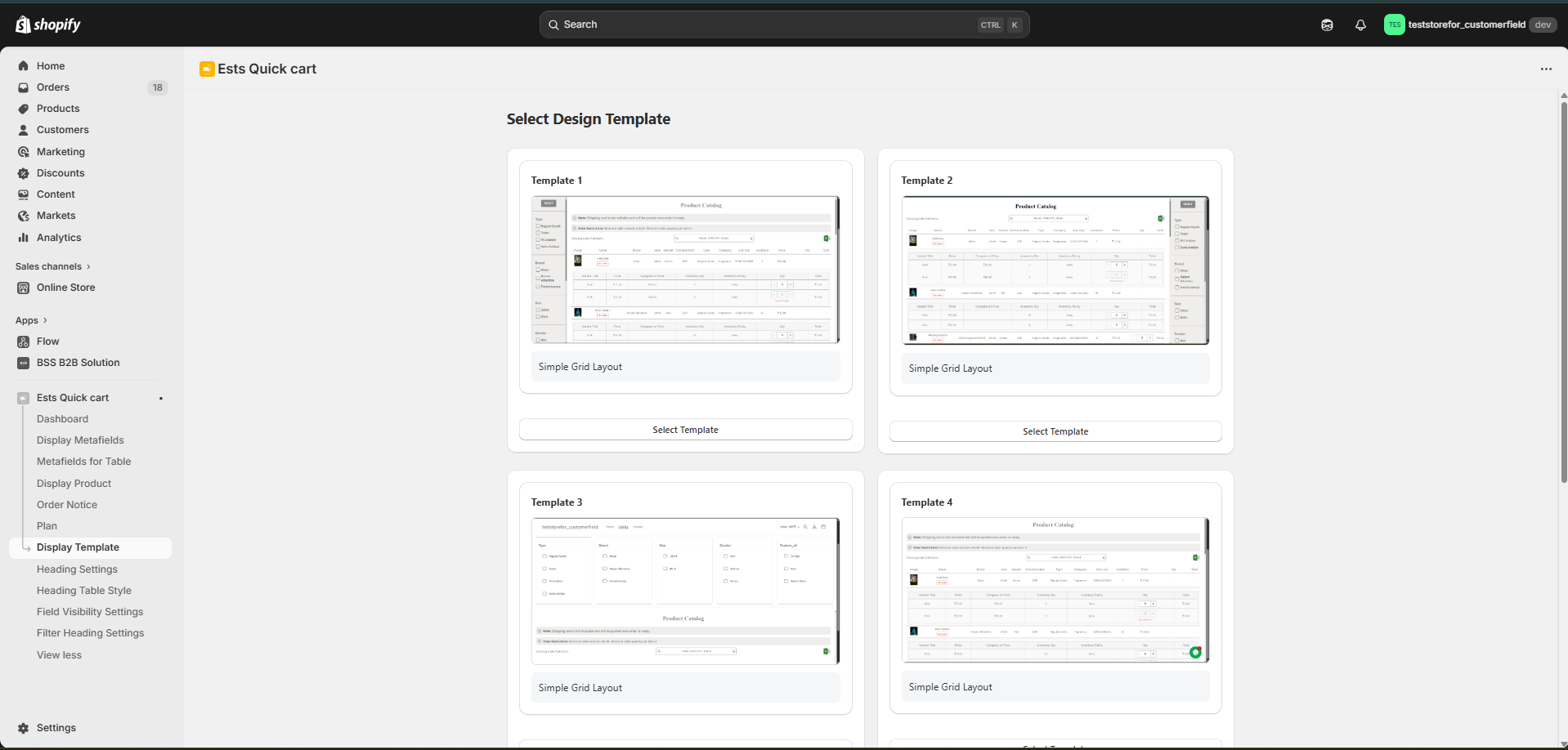
Task: Click the Template 3 preview thumbnail
Action: (x=685, y=591)
